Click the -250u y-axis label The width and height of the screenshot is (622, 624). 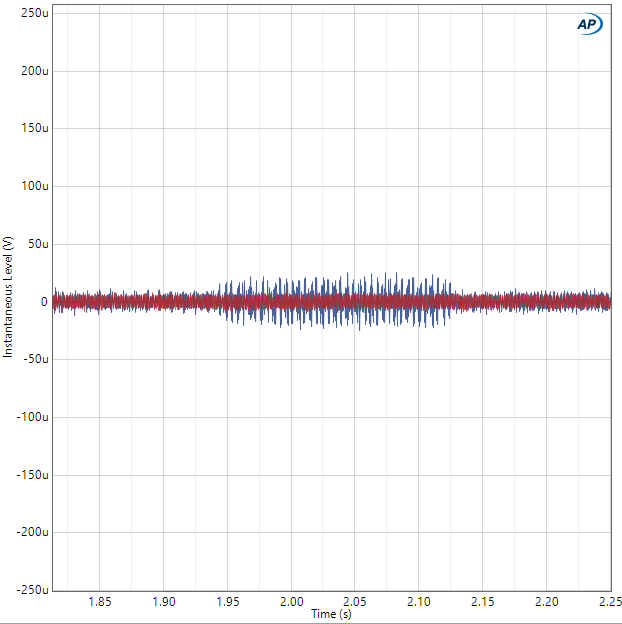(x=33, y=590)
